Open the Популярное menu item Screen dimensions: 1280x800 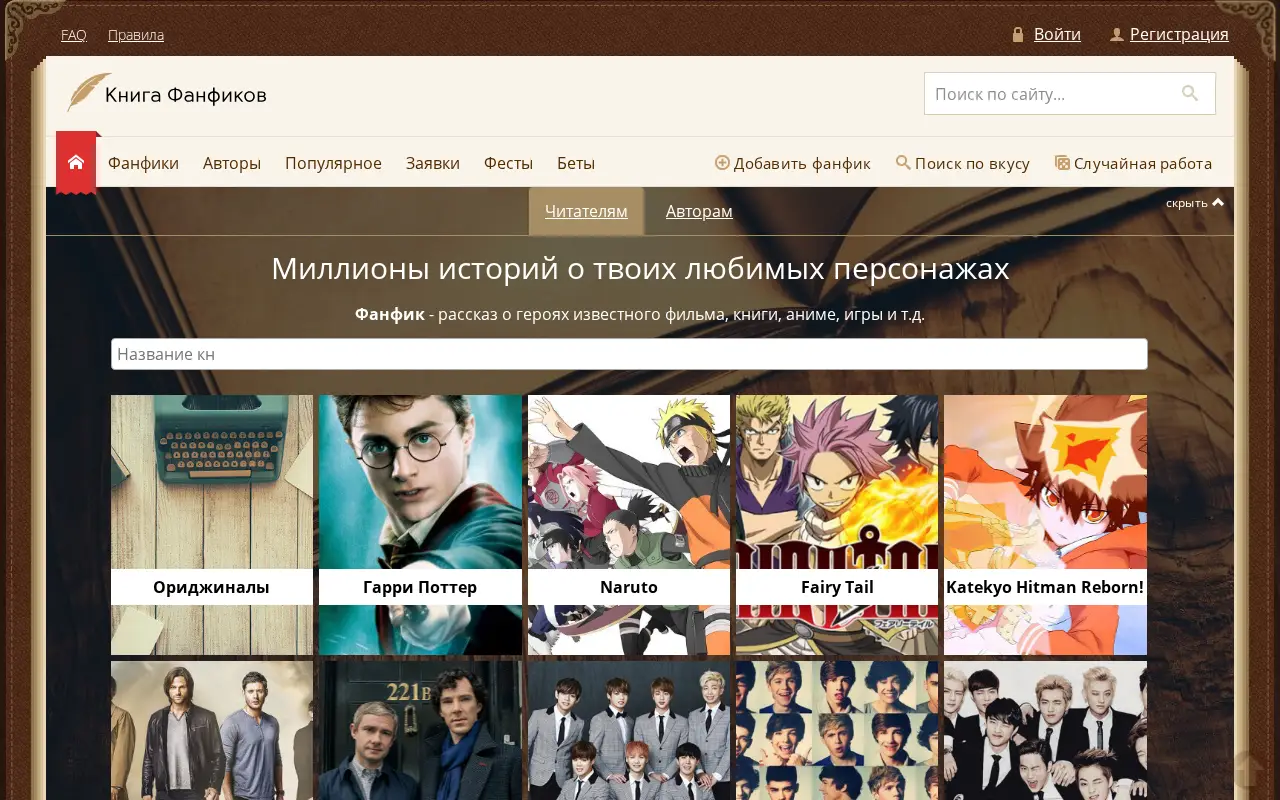(333, 163)
